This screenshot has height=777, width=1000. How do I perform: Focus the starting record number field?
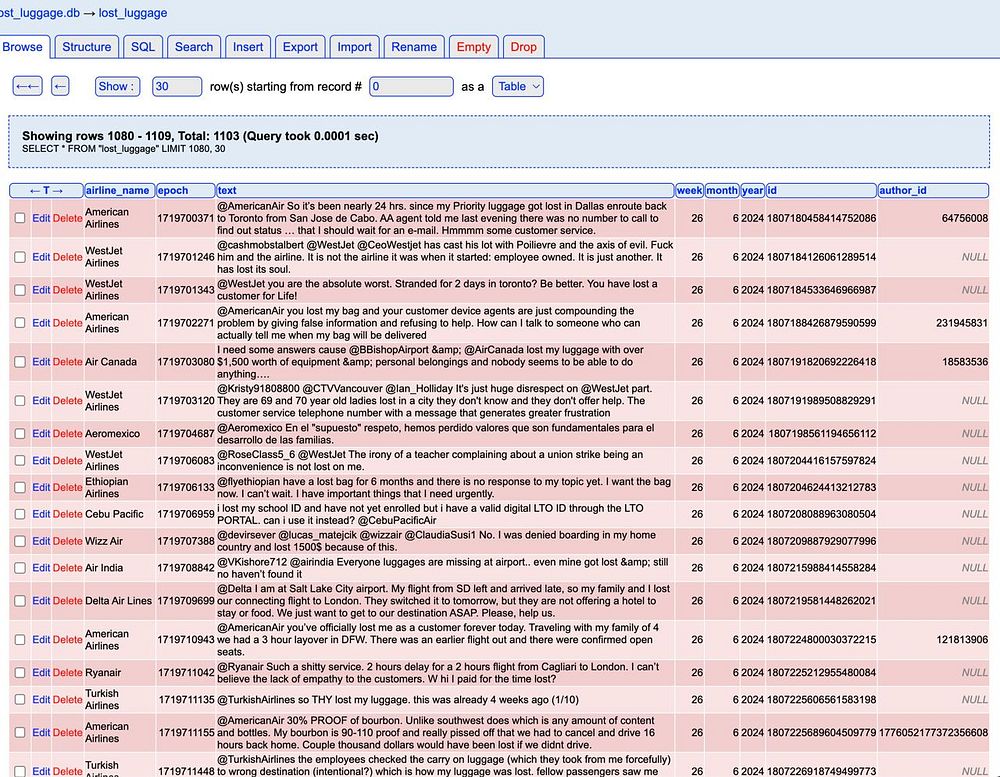pyautogui.click(x=411, y=86)
